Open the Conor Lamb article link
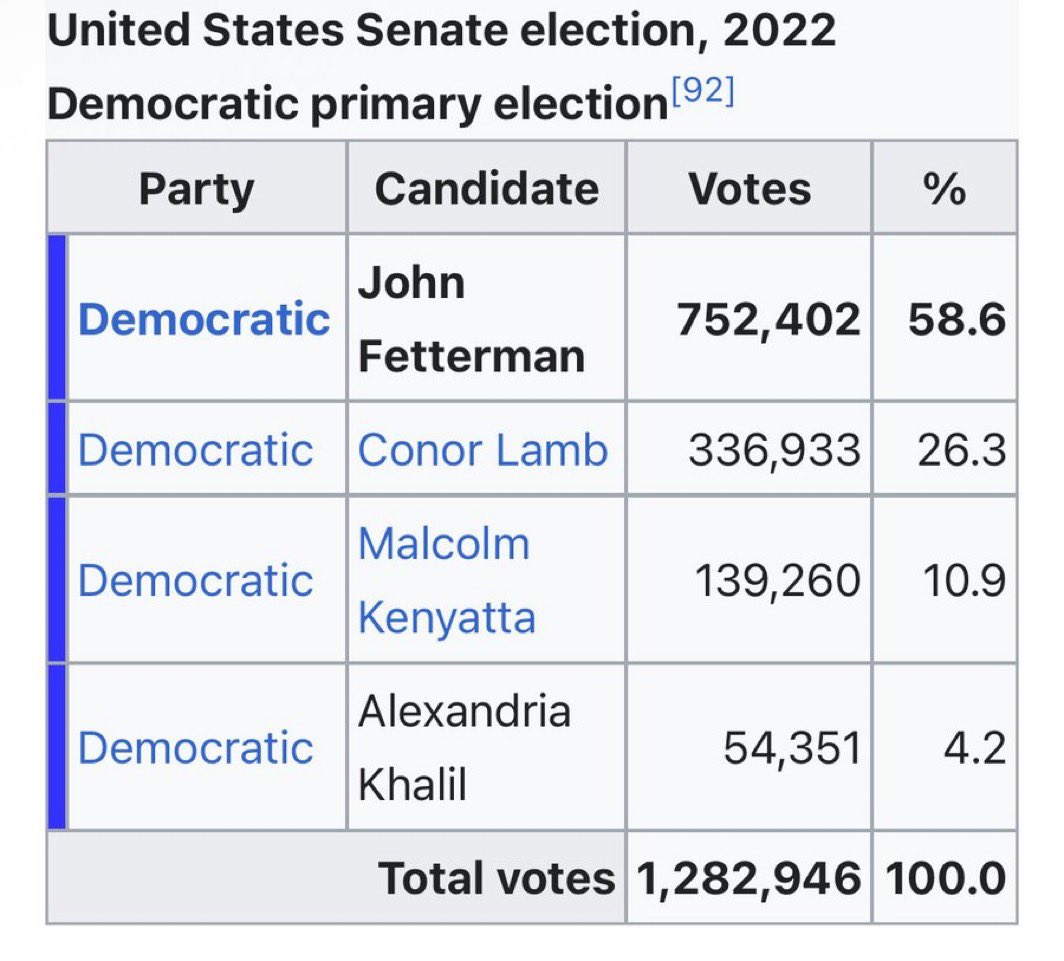The image size is (1064, 961). tap(483, 450)
